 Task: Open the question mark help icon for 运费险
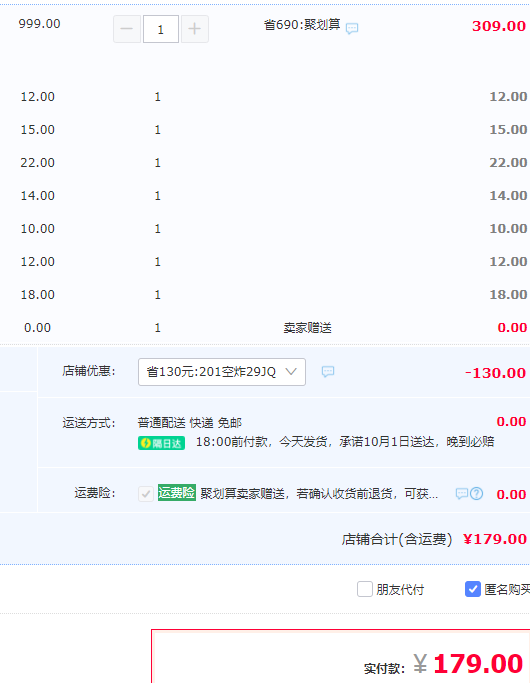point(477,494)
